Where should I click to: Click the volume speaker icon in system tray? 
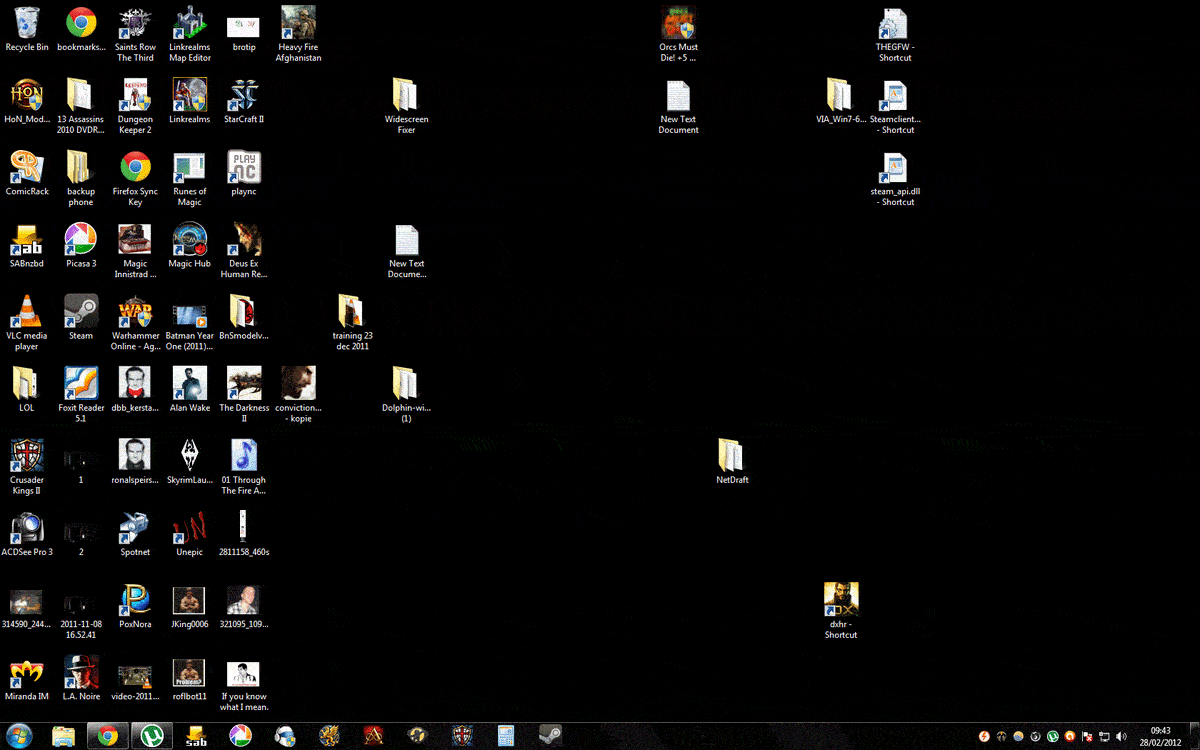tap(1121, 736)
